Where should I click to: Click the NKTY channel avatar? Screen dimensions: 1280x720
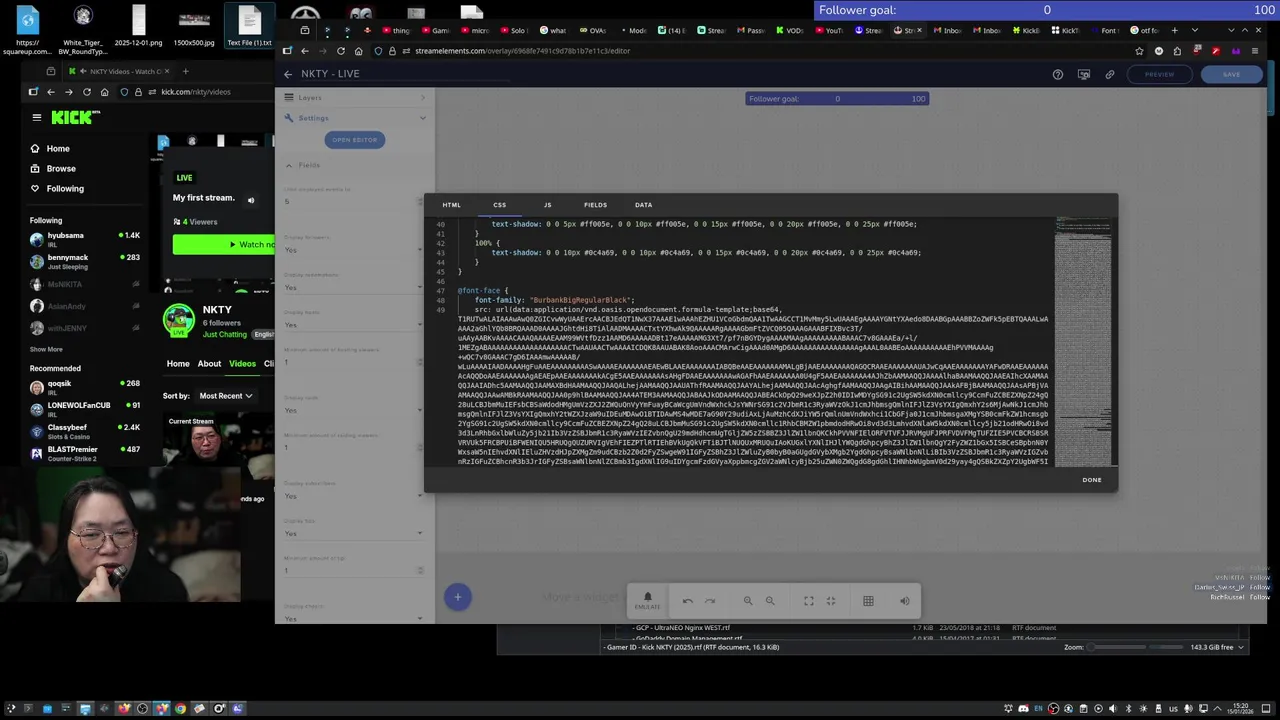point(179,319)
